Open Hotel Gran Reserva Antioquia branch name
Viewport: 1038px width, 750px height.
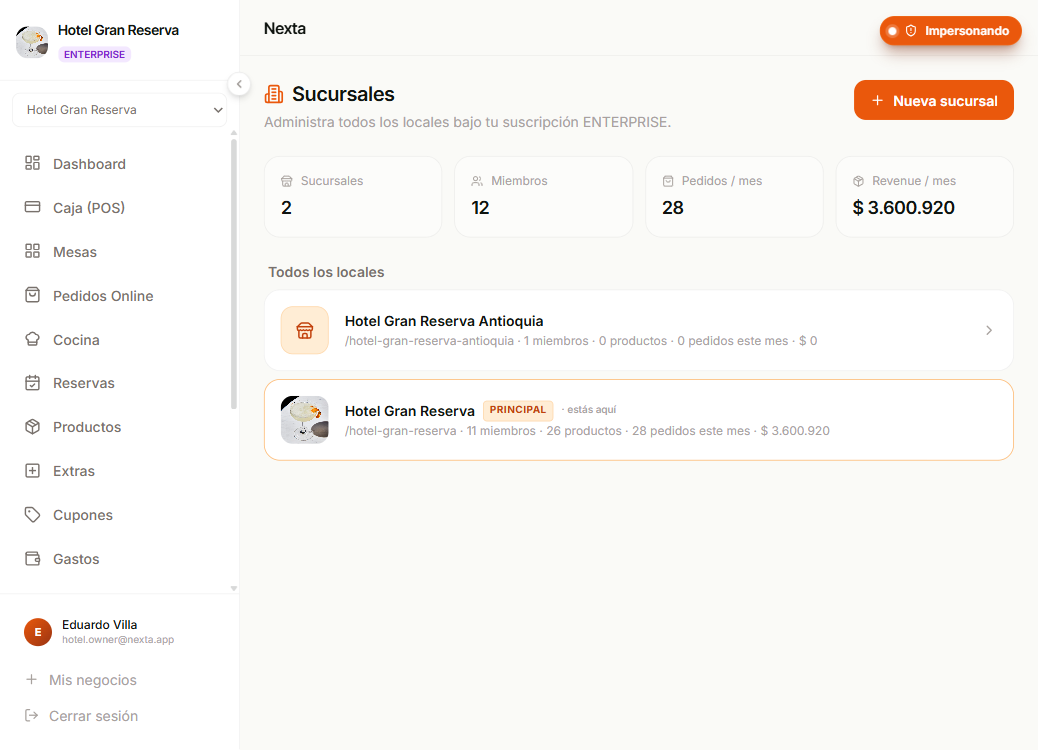pyautogui.click(x=444, y=321)
